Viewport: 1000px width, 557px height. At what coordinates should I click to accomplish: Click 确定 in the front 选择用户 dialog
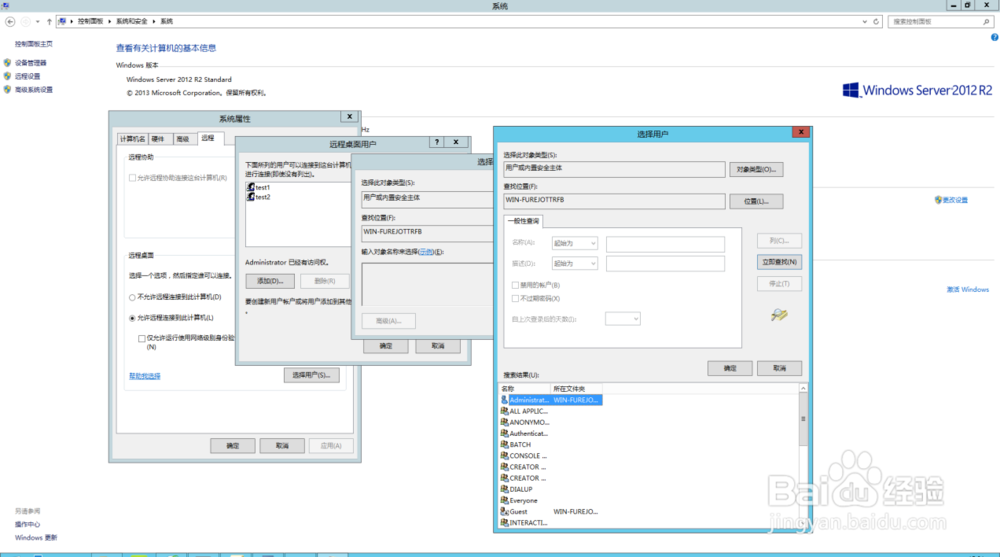[730, 368]
